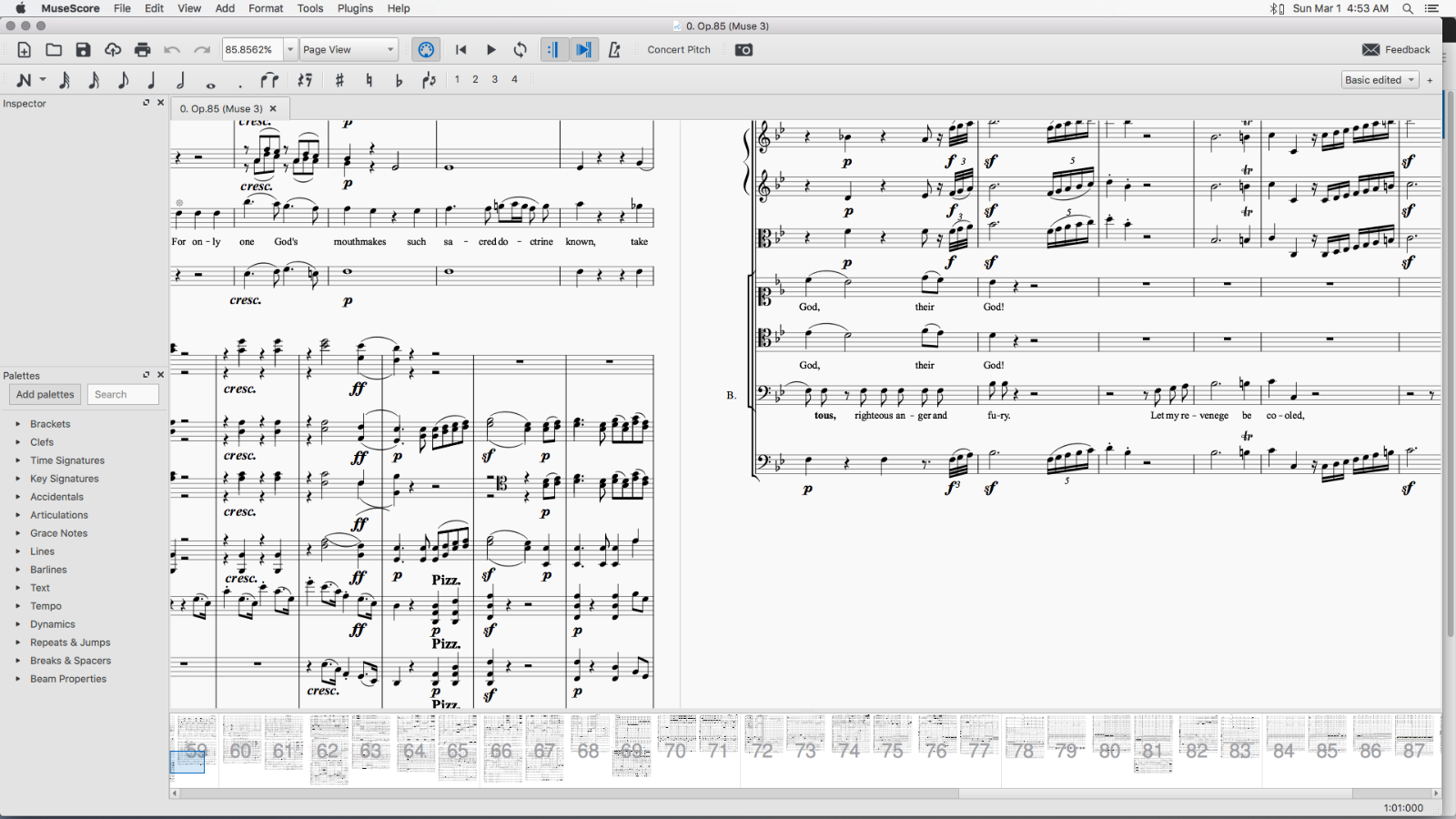Viewport: 1456px width, 819px height.
Task: Focus the palettes Search field
Action: tap(124, 394)
